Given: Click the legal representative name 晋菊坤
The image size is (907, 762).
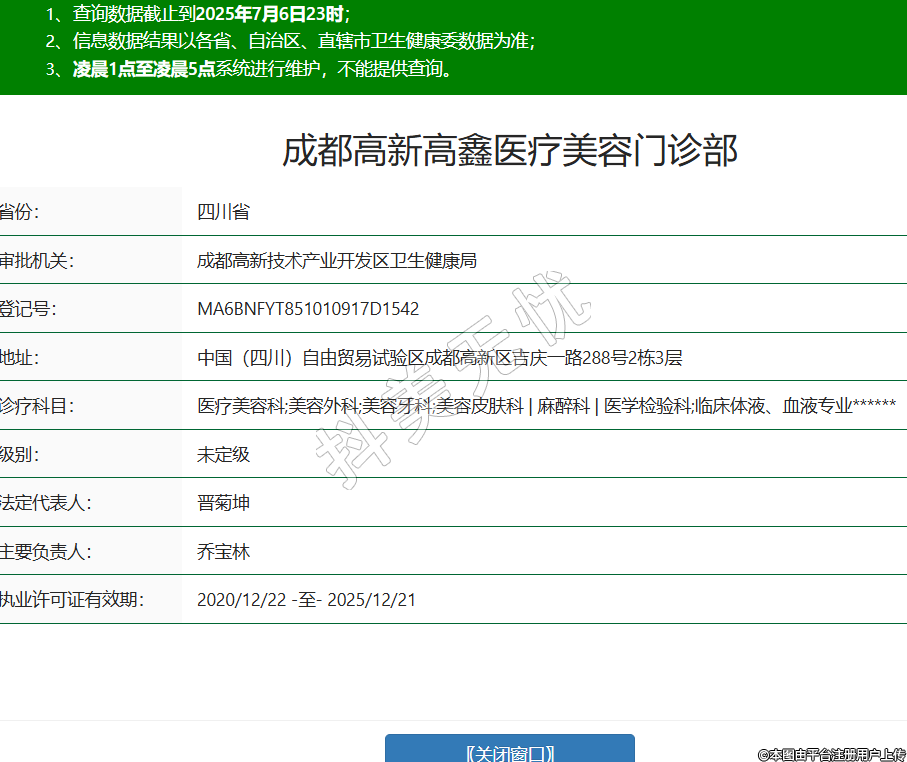Looking at the screenshot, I should (x=223, y=502).
